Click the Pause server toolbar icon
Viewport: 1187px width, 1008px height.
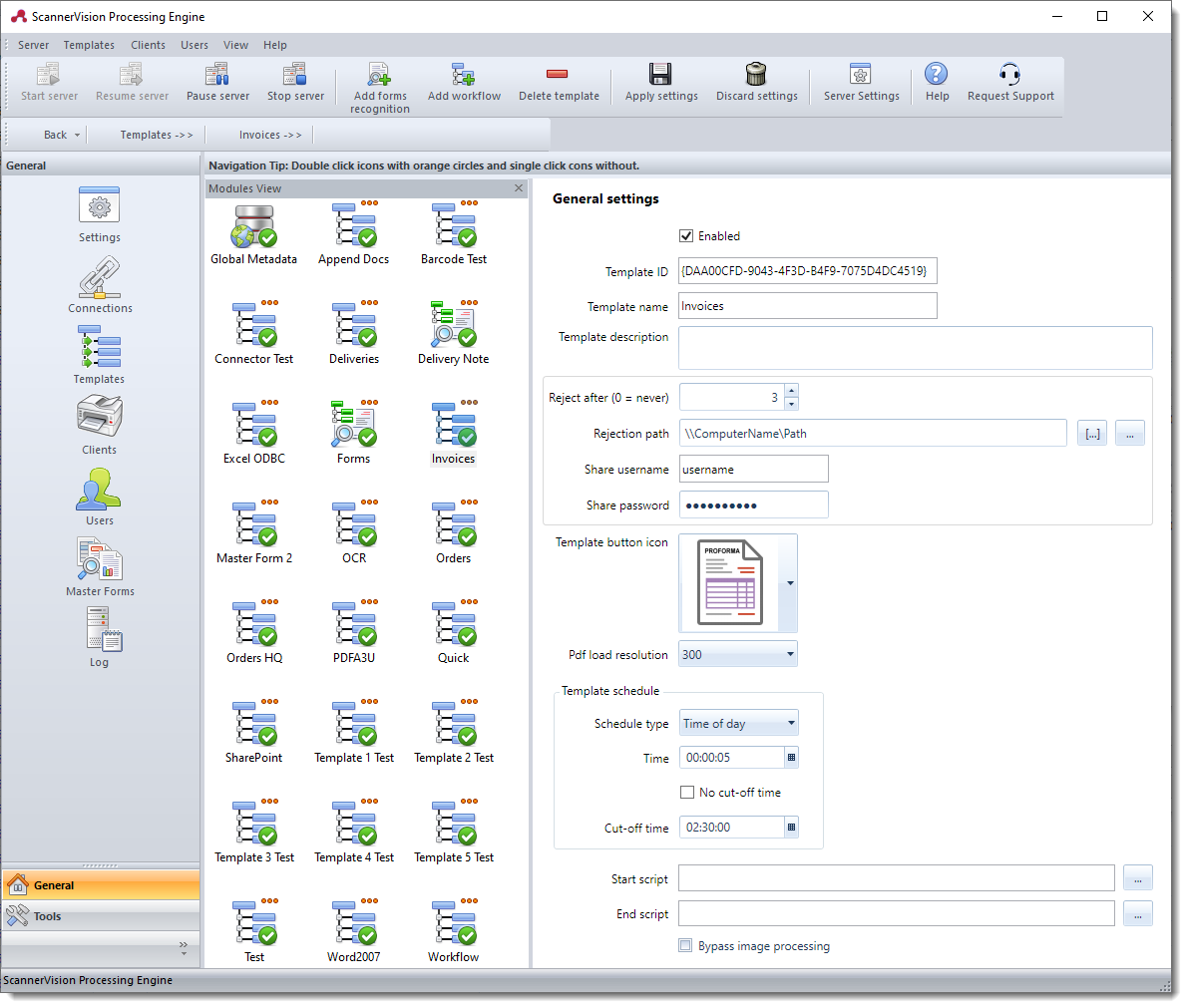point(217,75)
